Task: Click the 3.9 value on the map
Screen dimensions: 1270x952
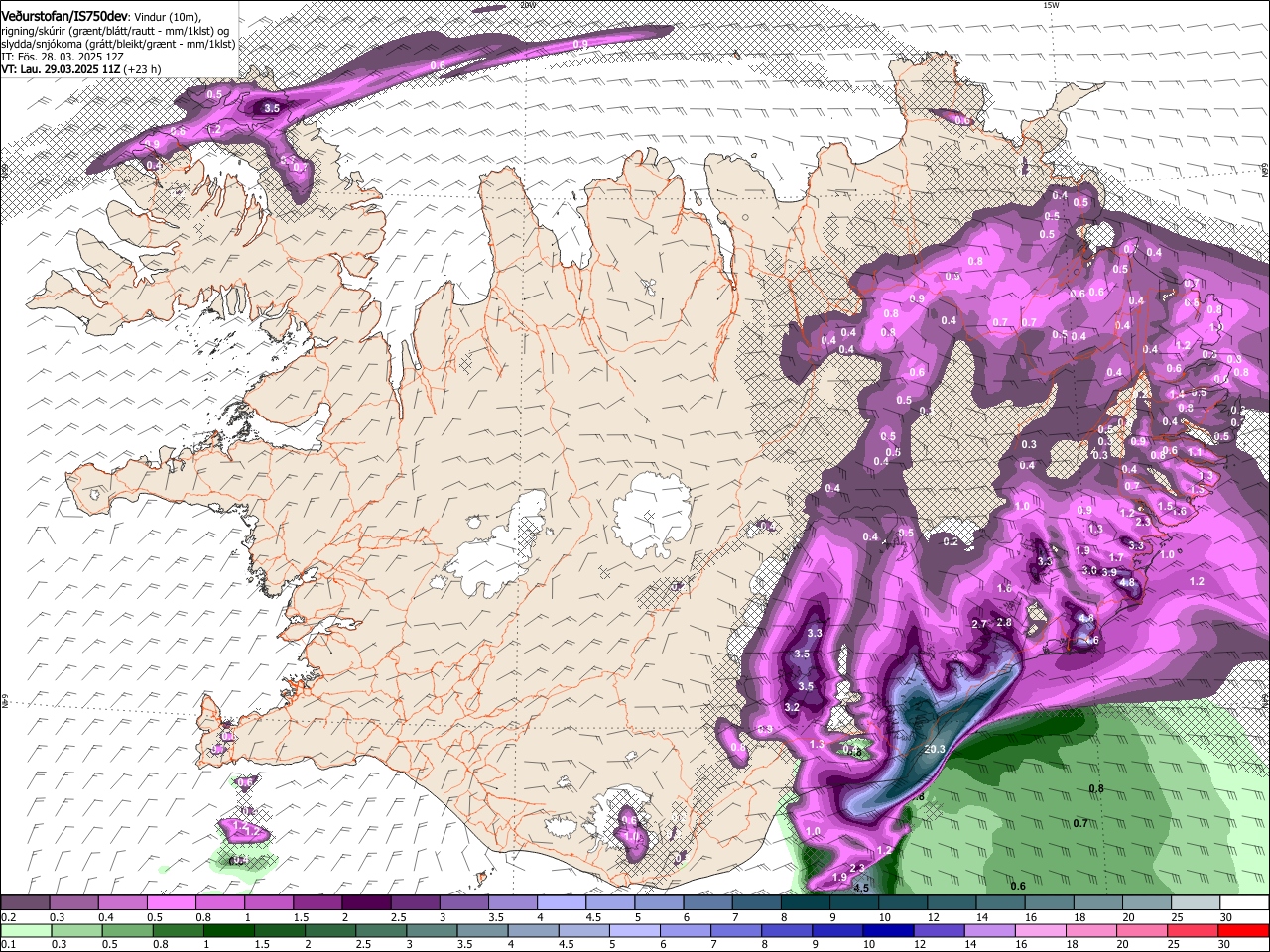Action: [1109, 572]
